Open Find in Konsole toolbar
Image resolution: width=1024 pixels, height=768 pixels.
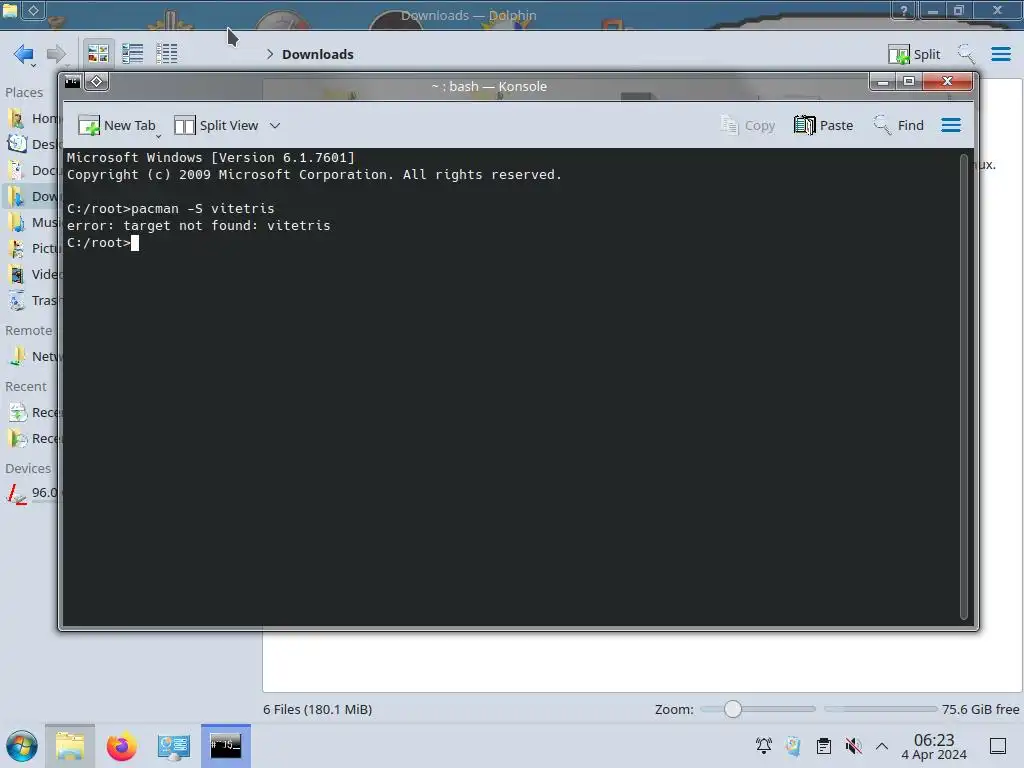click(x=899, y=125)
